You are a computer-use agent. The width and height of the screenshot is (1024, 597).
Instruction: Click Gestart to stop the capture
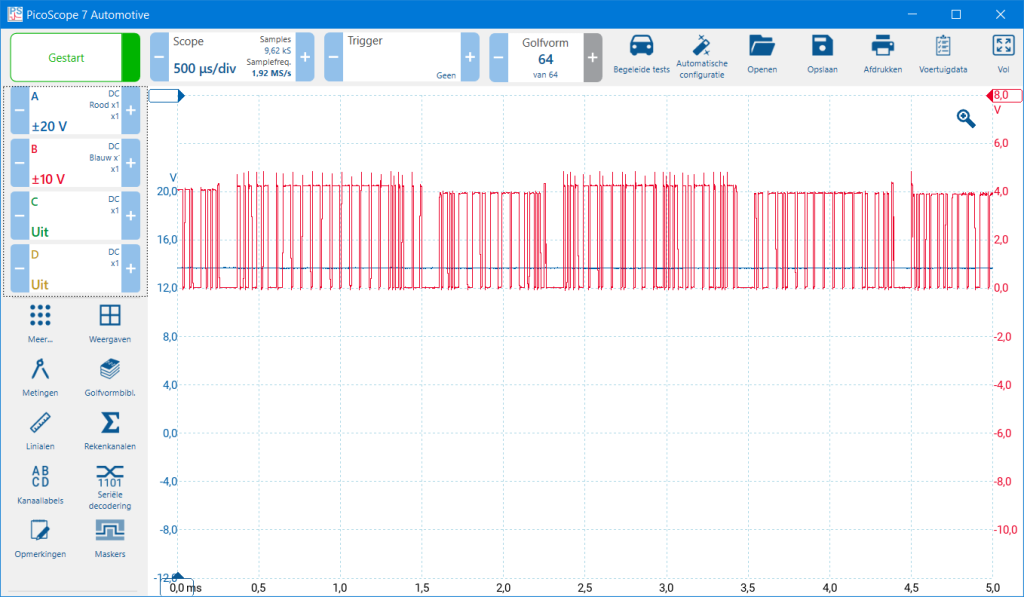tap(66, 57)
